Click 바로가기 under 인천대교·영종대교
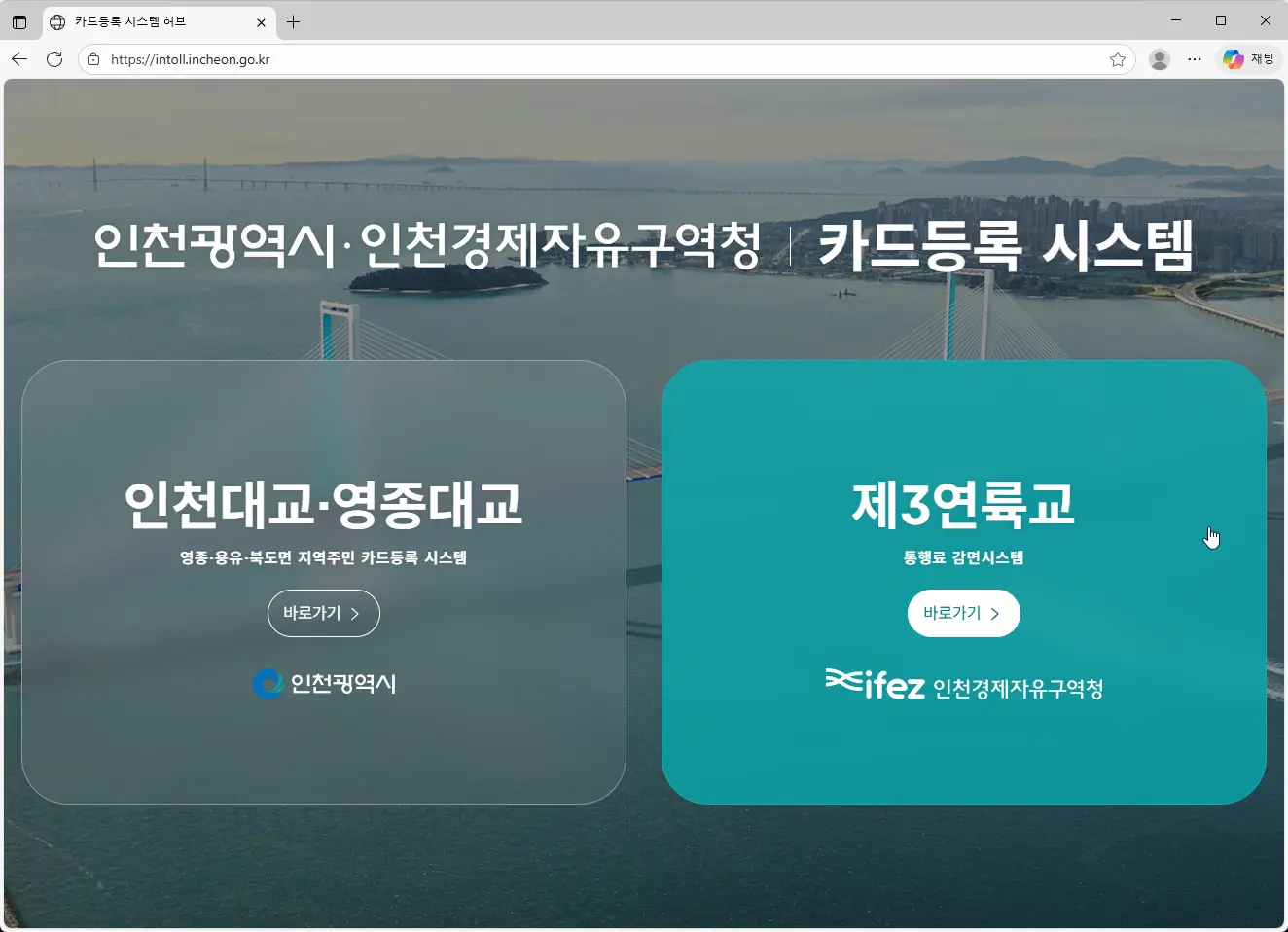 pyautogui.click(x=324, y=613)
